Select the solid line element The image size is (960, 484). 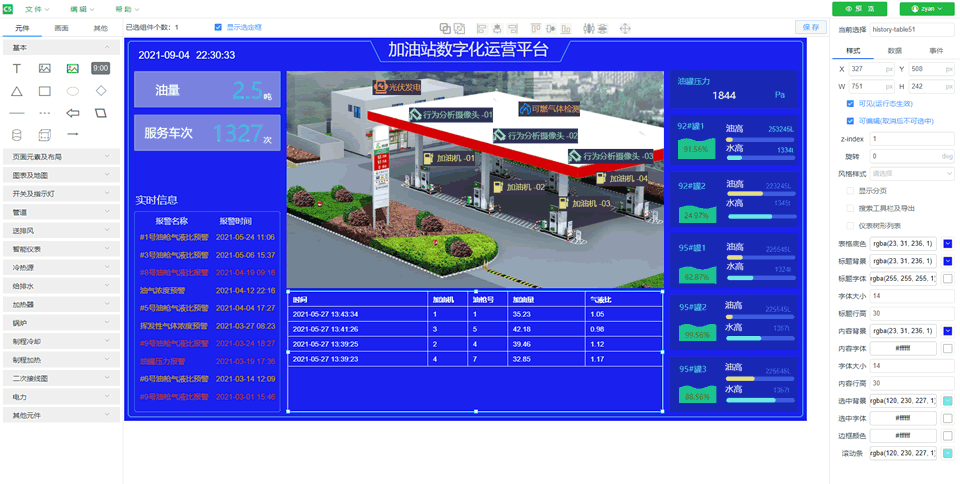(x=17, y=113)
